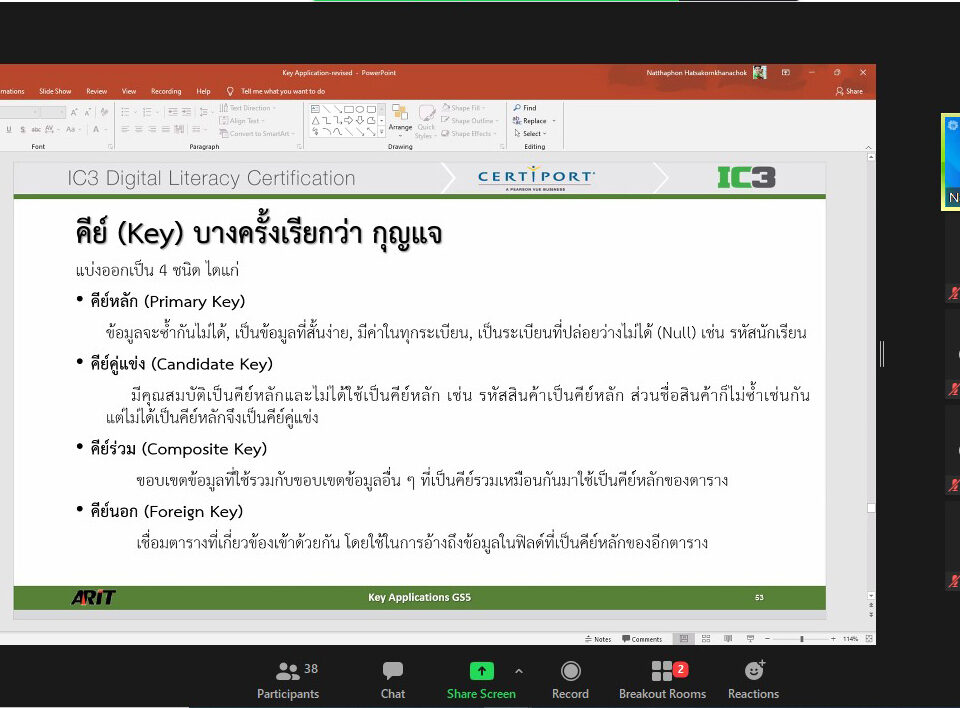Toggle strikethrough formatting
This screenshot has width=960, height=708.
[36, 129]
